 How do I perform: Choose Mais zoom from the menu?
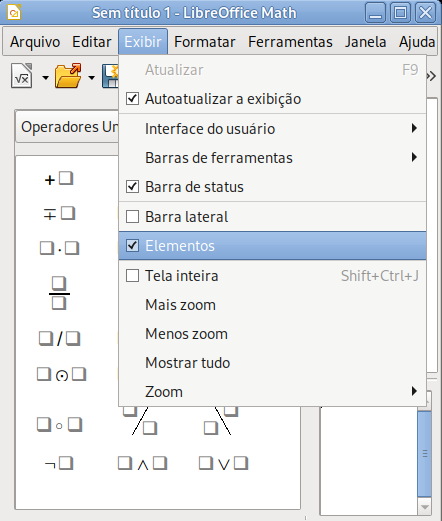pos(272,305)
